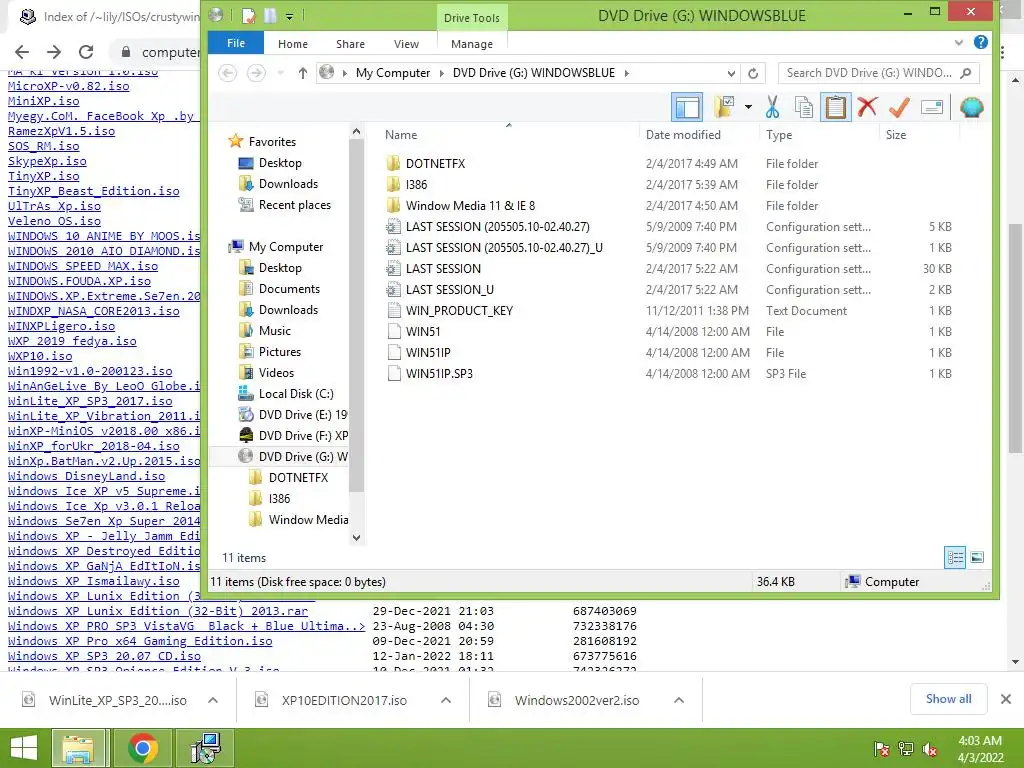Open the folder options dropdown arrow
Screen dimensions: 1024x768
click(x=748, y=107)
